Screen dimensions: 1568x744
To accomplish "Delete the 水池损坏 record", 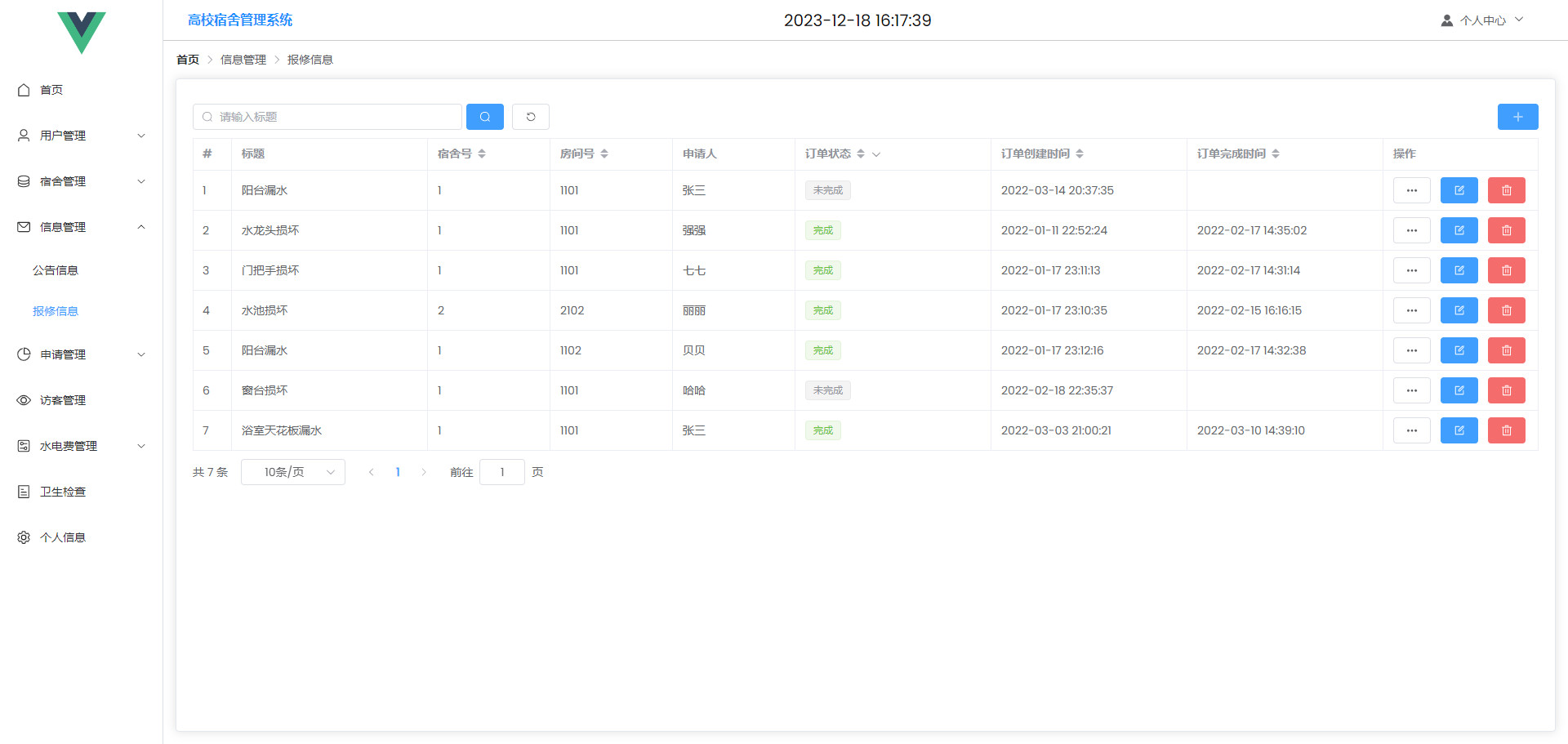I will coord(1506,310).
